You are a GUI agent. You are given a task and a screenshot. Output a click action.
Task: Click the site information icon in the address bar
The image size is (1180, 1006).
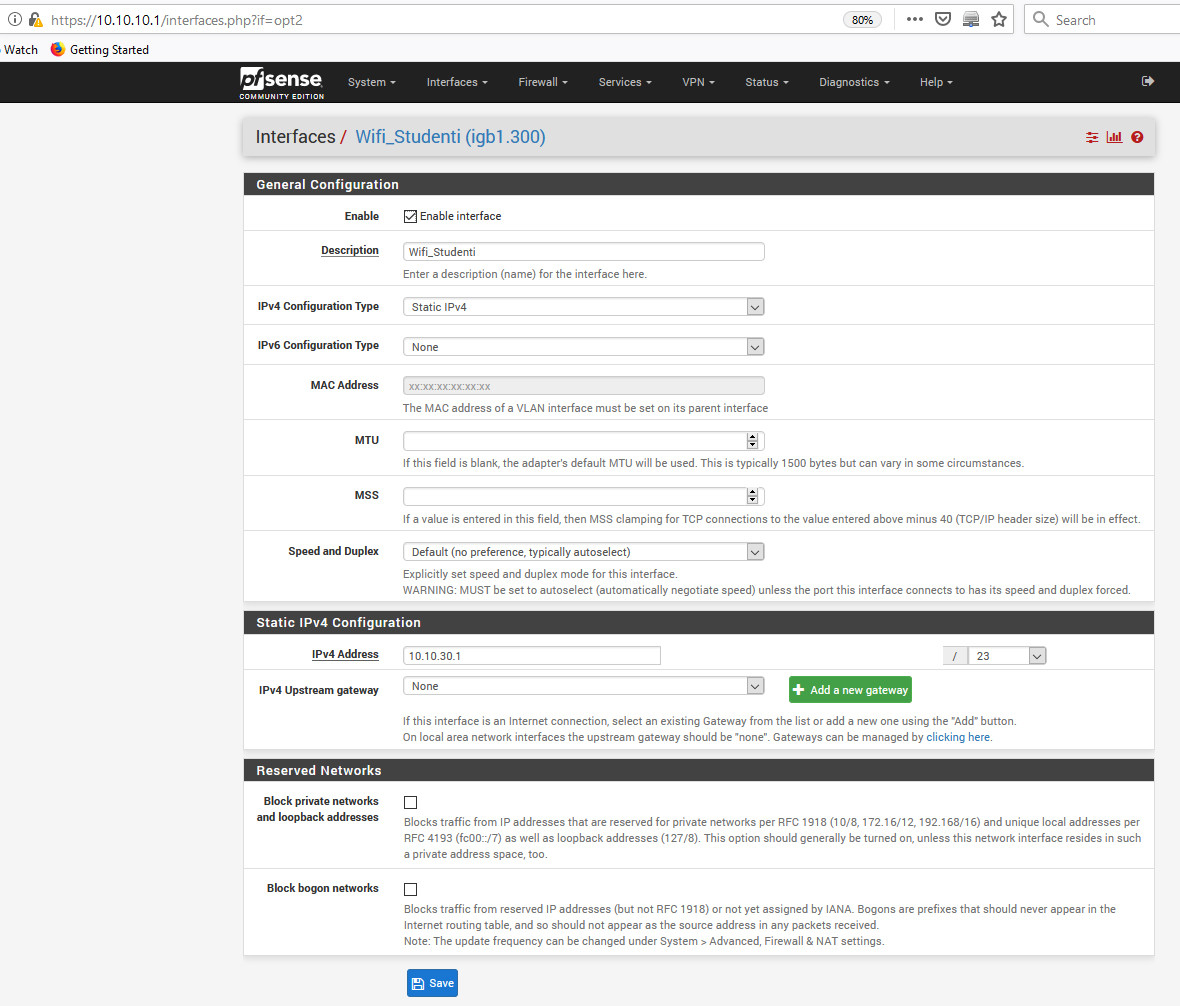click(x=14, y=20)
